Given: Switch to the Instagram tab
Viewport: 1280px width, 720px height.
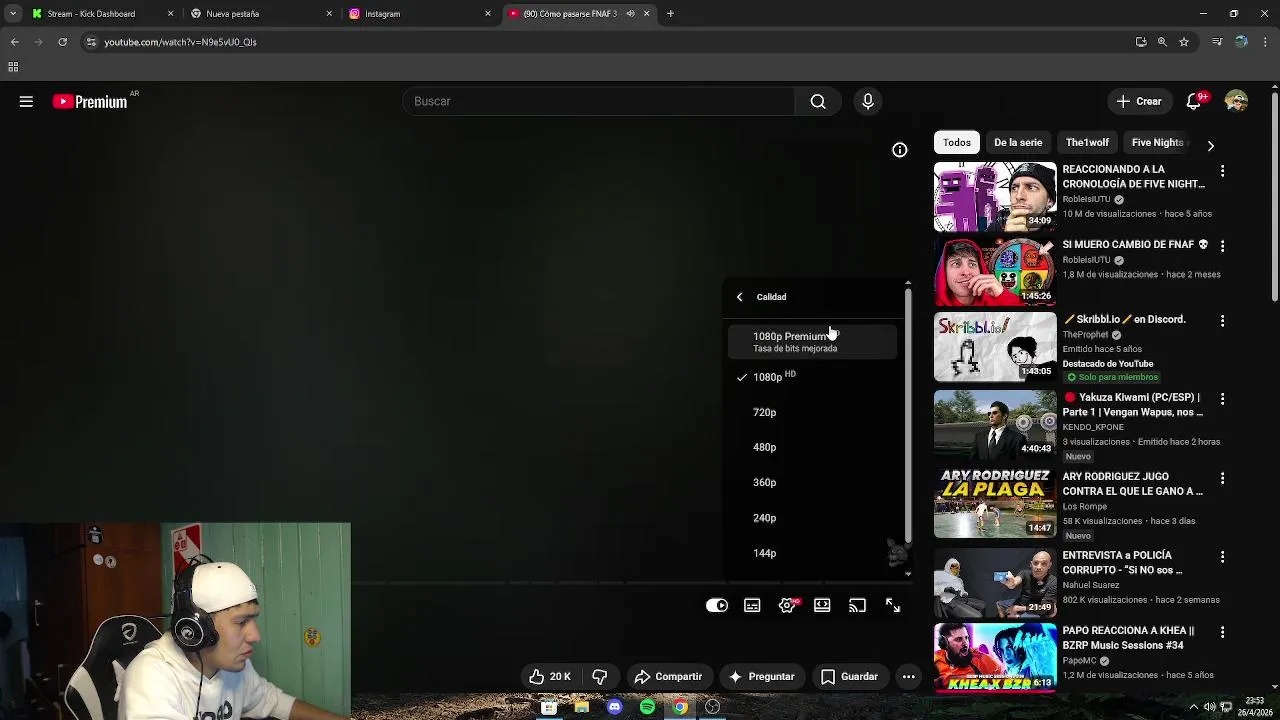Looking at the screenshot, I should [420, 14].
